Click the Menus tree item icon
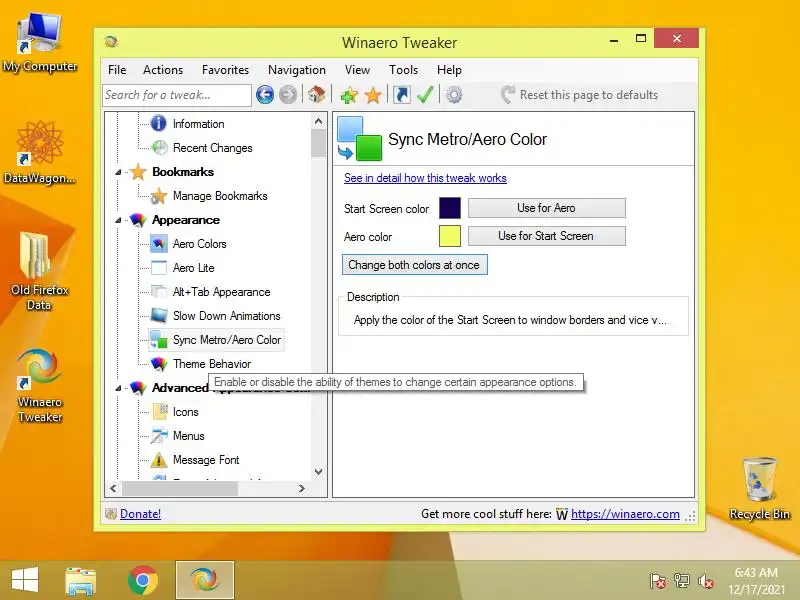 pyautogui.click(x=159, y=436)
